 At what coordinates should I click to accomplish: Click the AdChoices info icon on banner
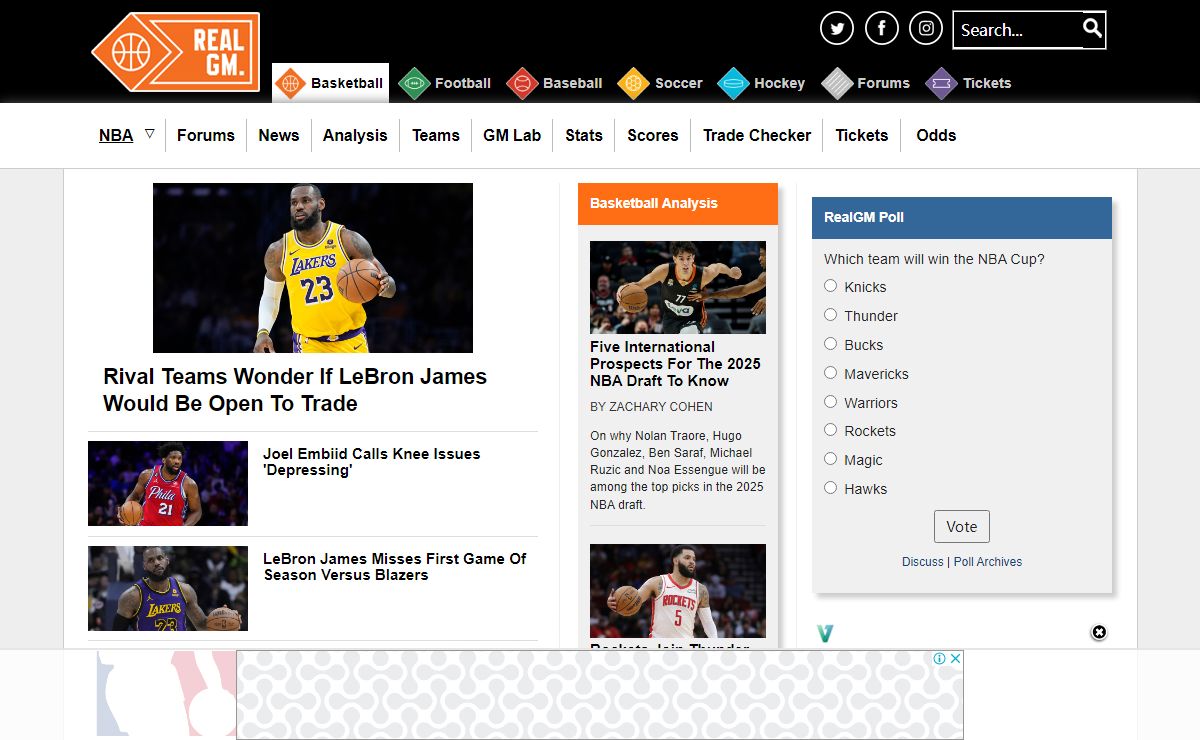(x=940, y=658)
